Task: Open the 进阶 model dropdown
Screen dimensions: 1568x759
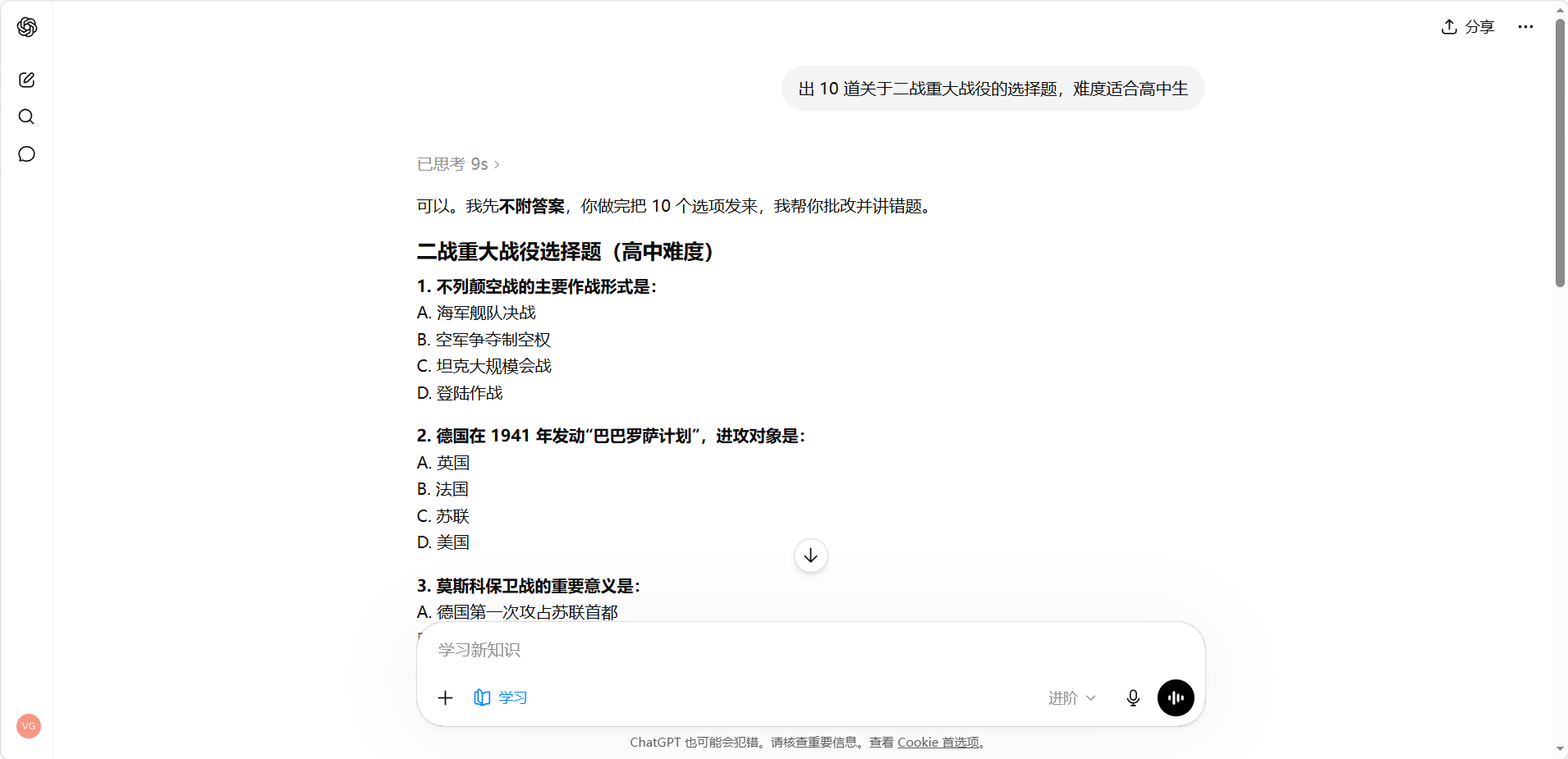Action: [x=1072, y=698]
